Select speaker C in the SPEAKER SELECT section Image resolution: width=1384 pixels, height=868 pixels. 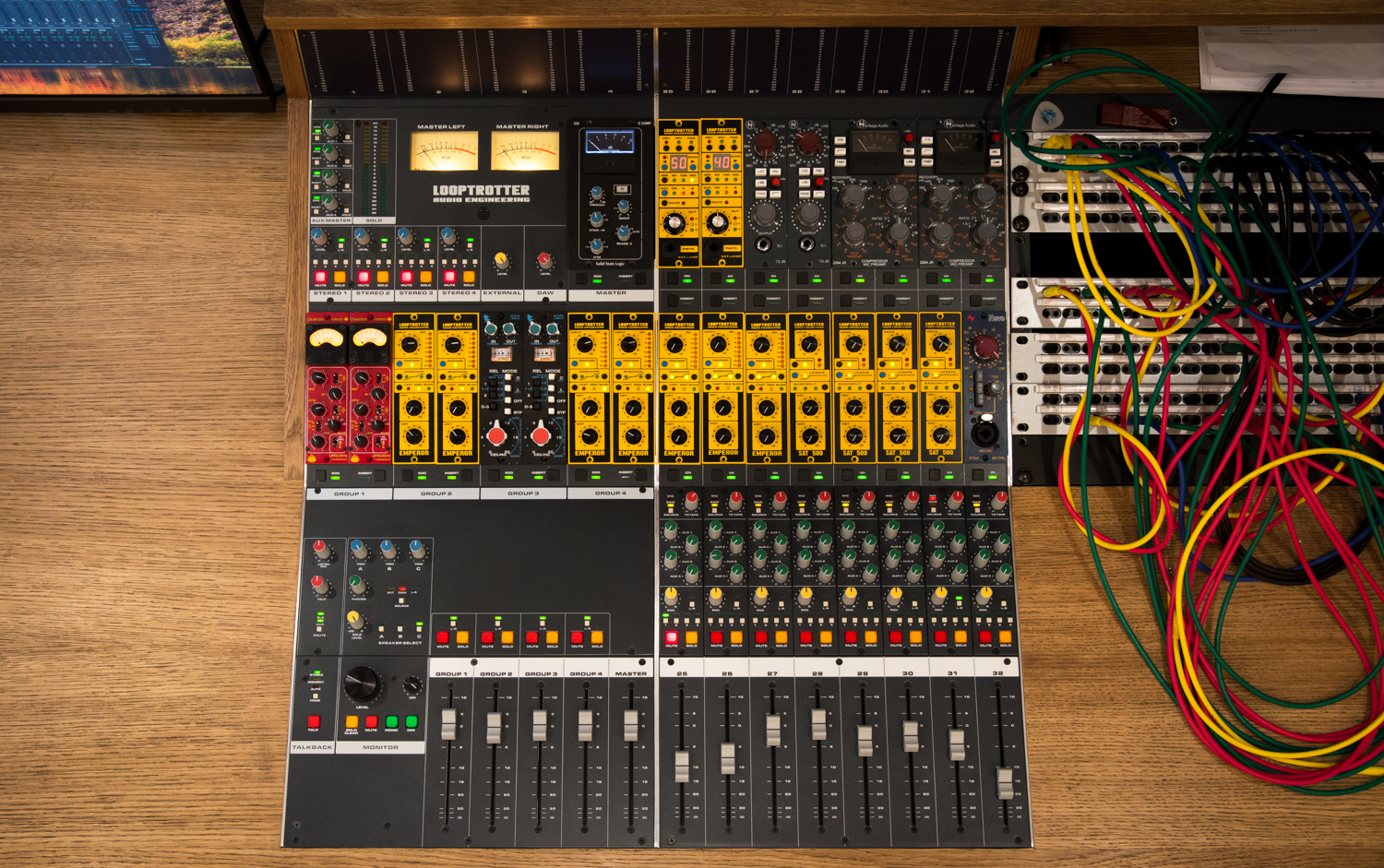pos(419,629)
